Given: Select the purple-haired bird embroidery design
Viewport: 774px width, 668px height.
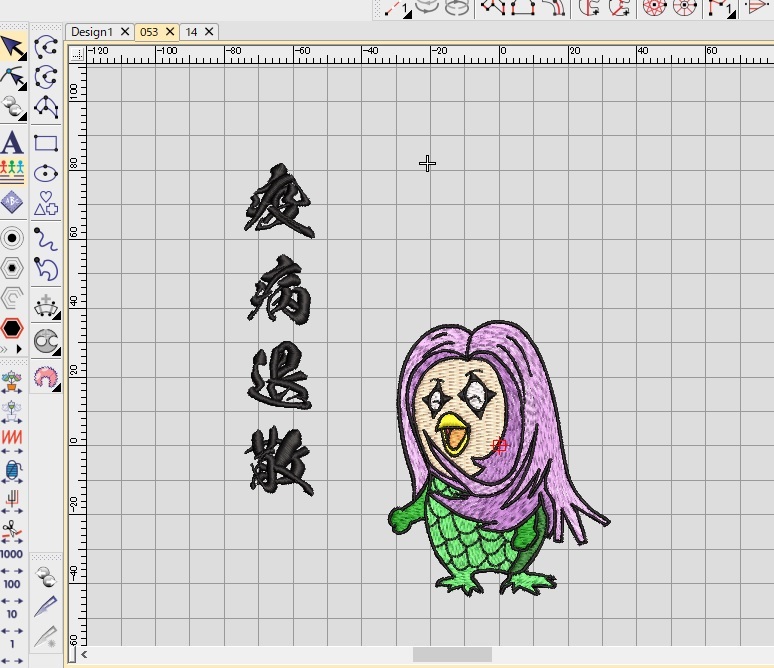Looking at the screenshot, I should point(499,459).
